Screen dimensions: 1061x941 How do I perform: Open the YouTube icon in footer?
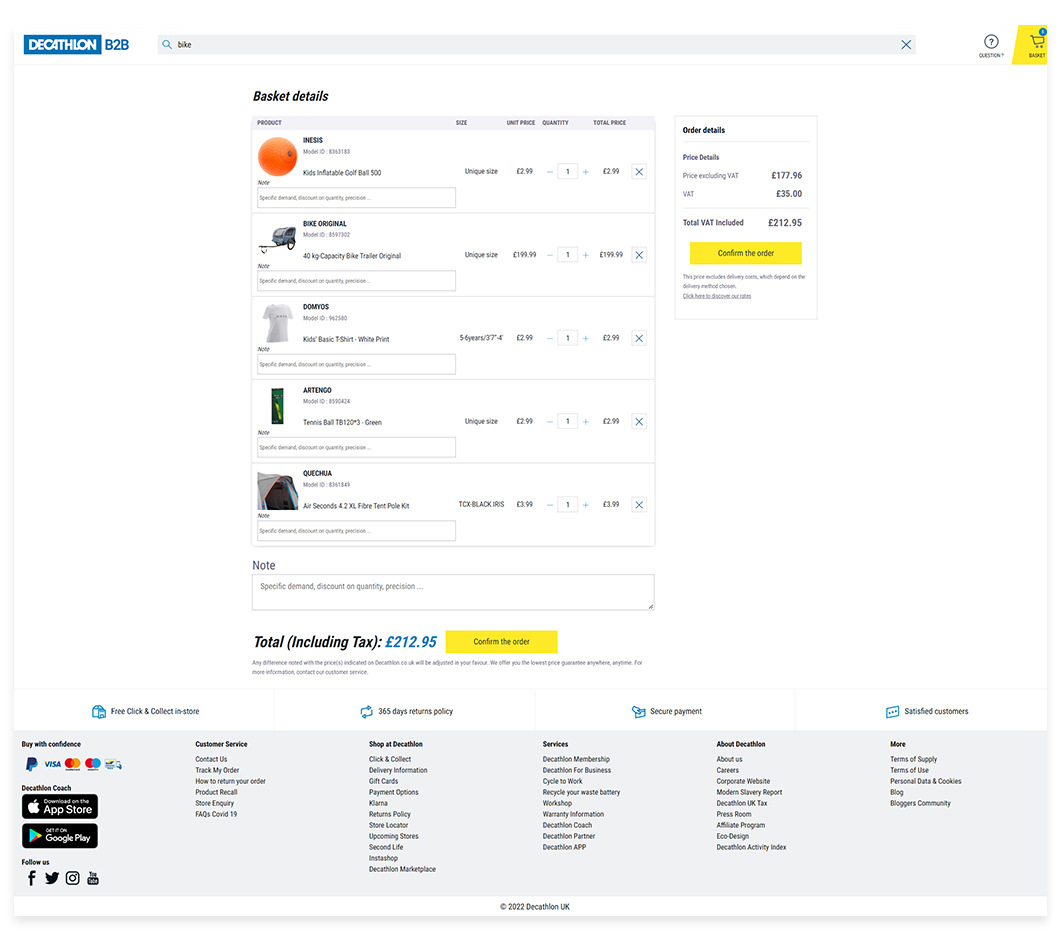click(x=93, y=878)
